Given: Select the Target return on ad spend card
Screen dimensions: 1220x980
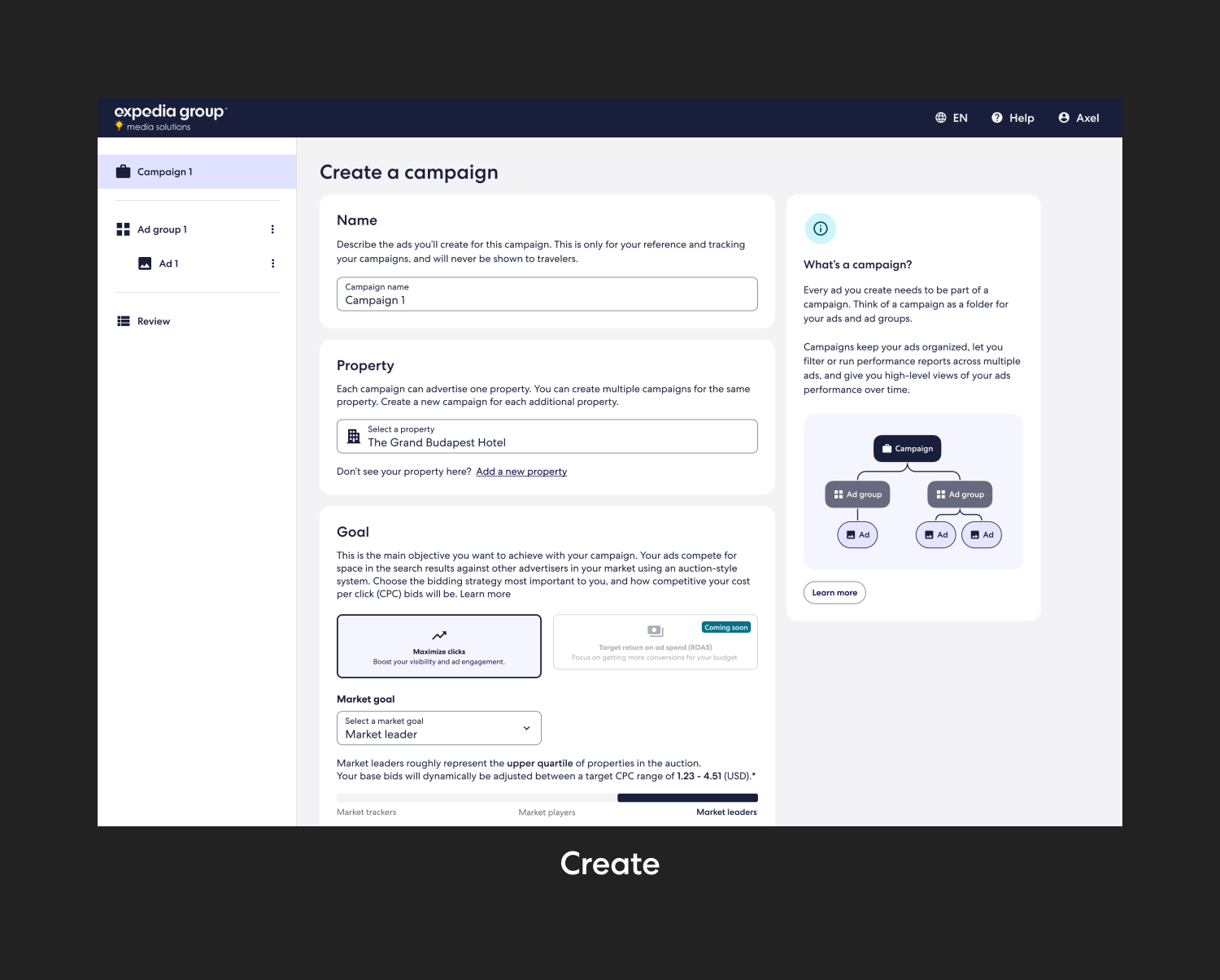Looking at the screenshot, I should (x=656, y=642).
